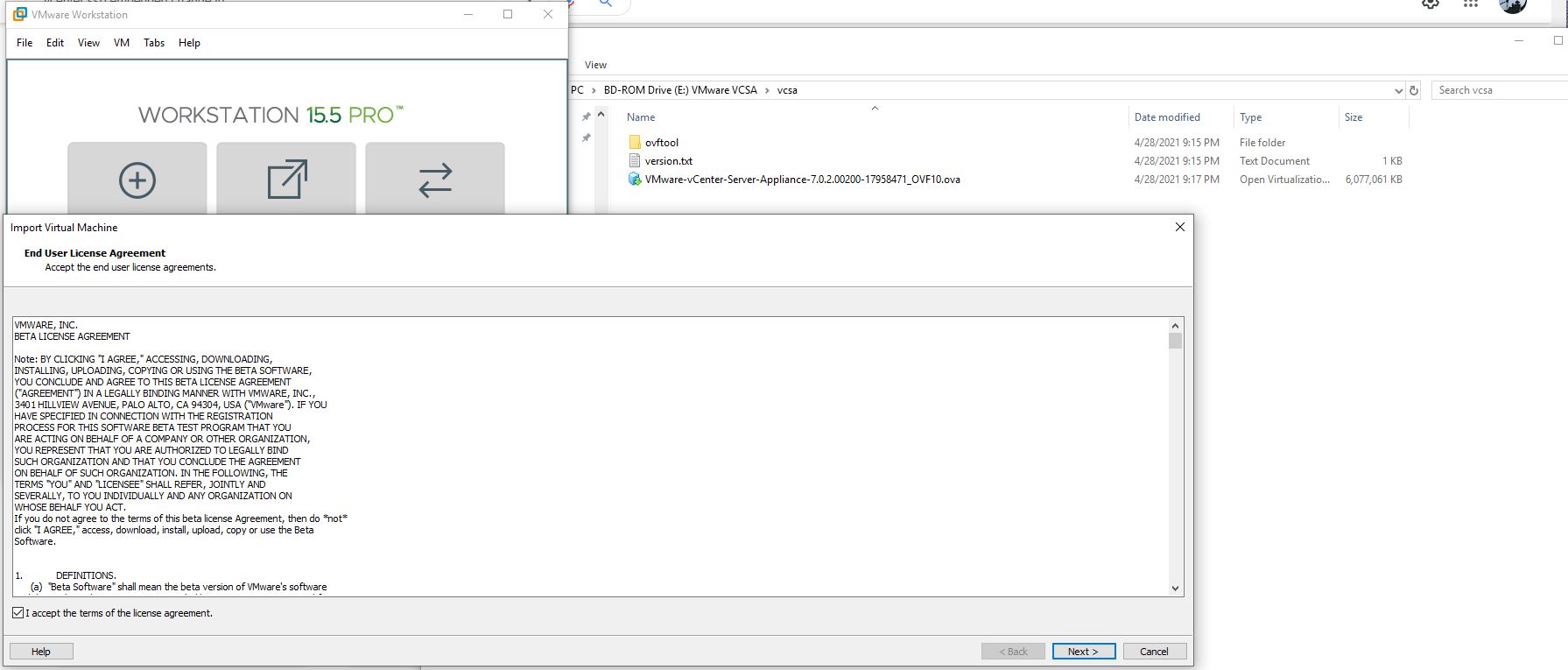Sort files by the Type column header
The width and height of the screenshot is (1568, 670).
[1250, 117]
